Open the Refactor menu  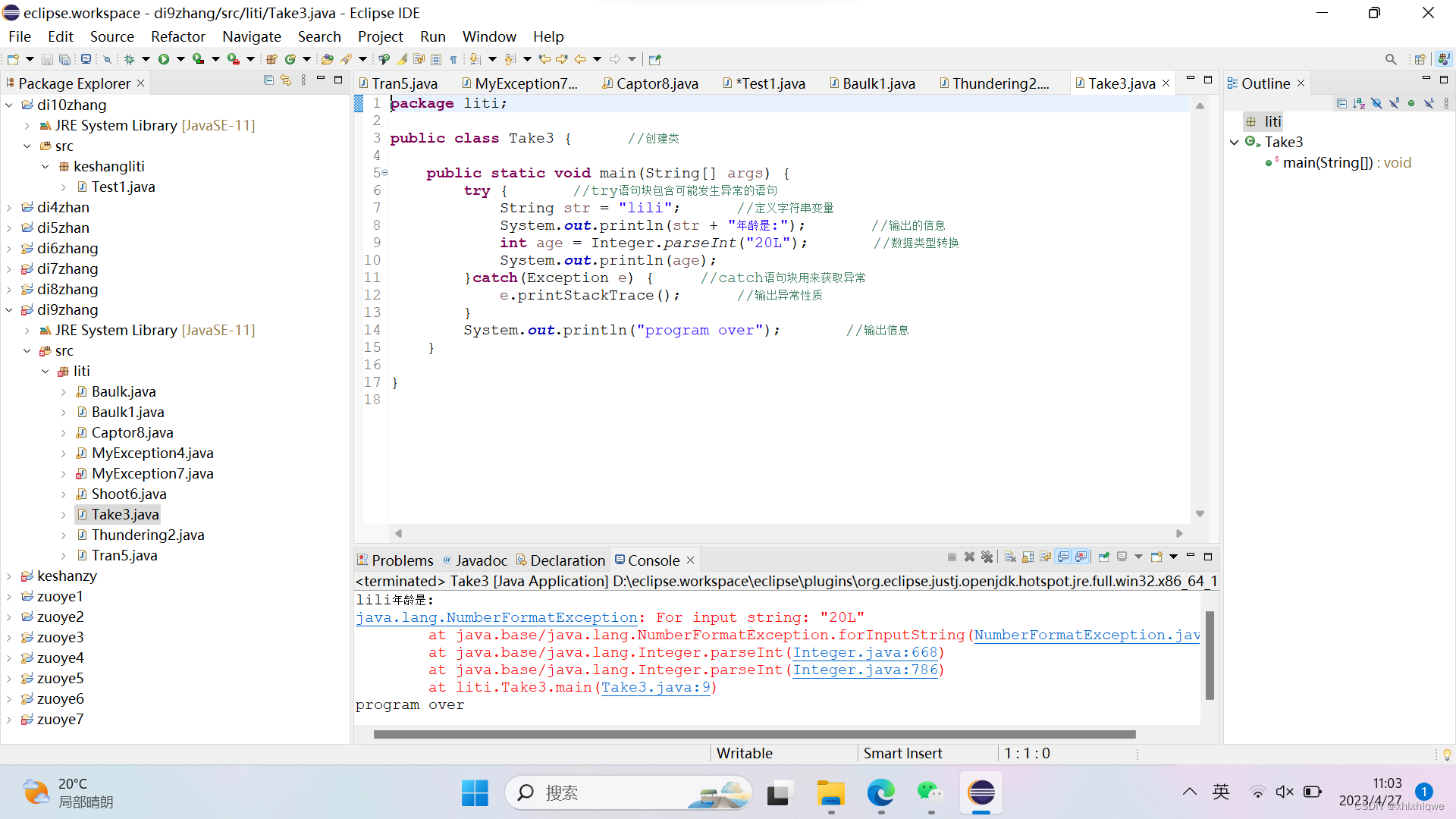(x=177, y=36)
